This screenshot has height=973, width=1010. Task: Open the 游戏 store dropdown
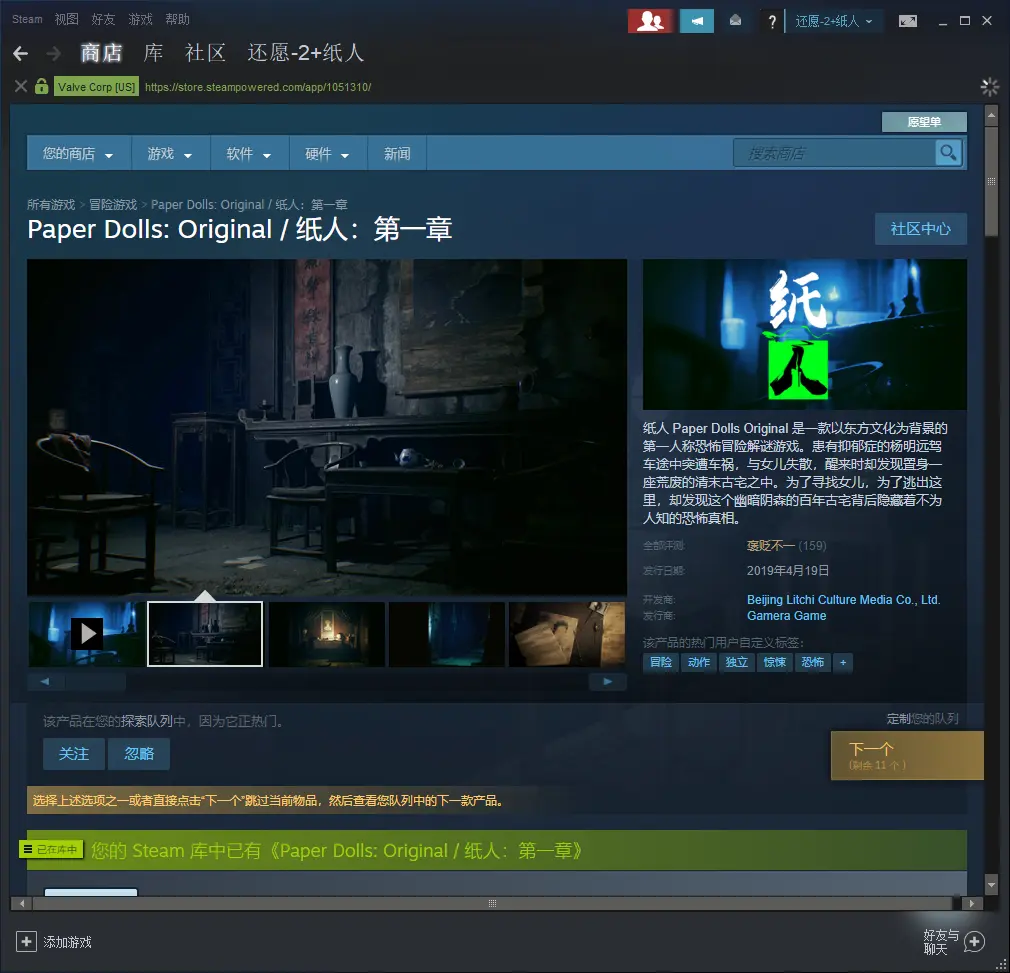(x=170, y=154)
